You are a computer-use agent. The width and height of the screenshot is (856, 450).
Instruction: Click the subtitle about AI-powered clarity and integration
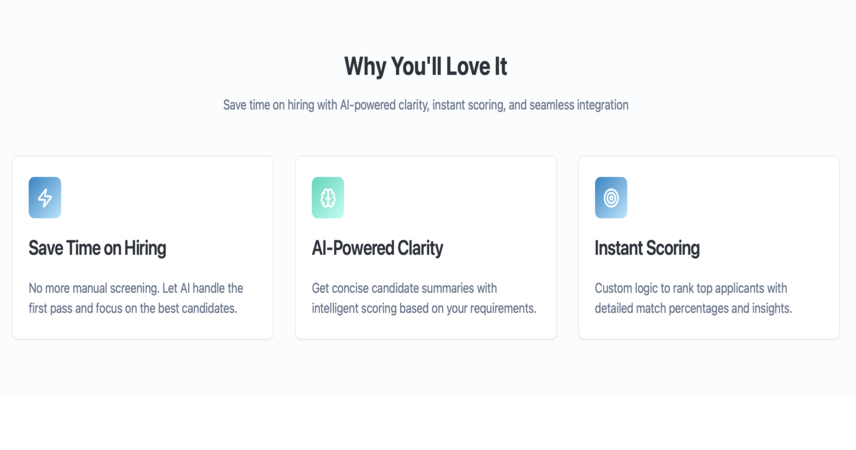(x=425, y=105)
